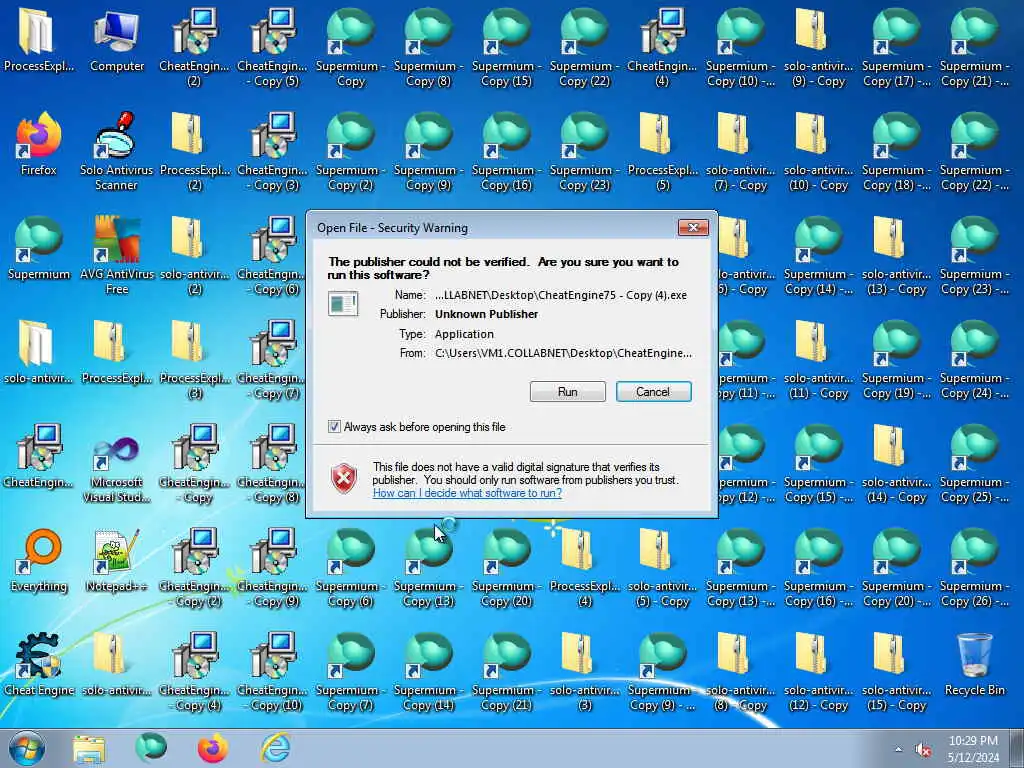The height and width of the screenshot is (768, 1024).
Task: Click the Unknown Publisher text
Action: coord(487,314)
